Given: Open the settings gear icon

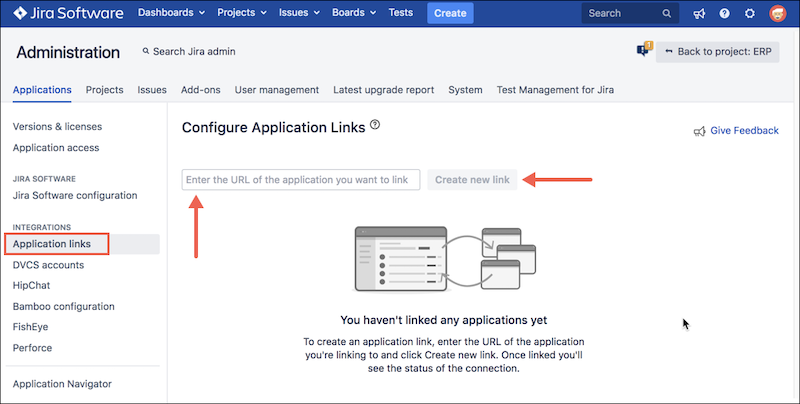Looking at the screenshot, I should [750, 14].
